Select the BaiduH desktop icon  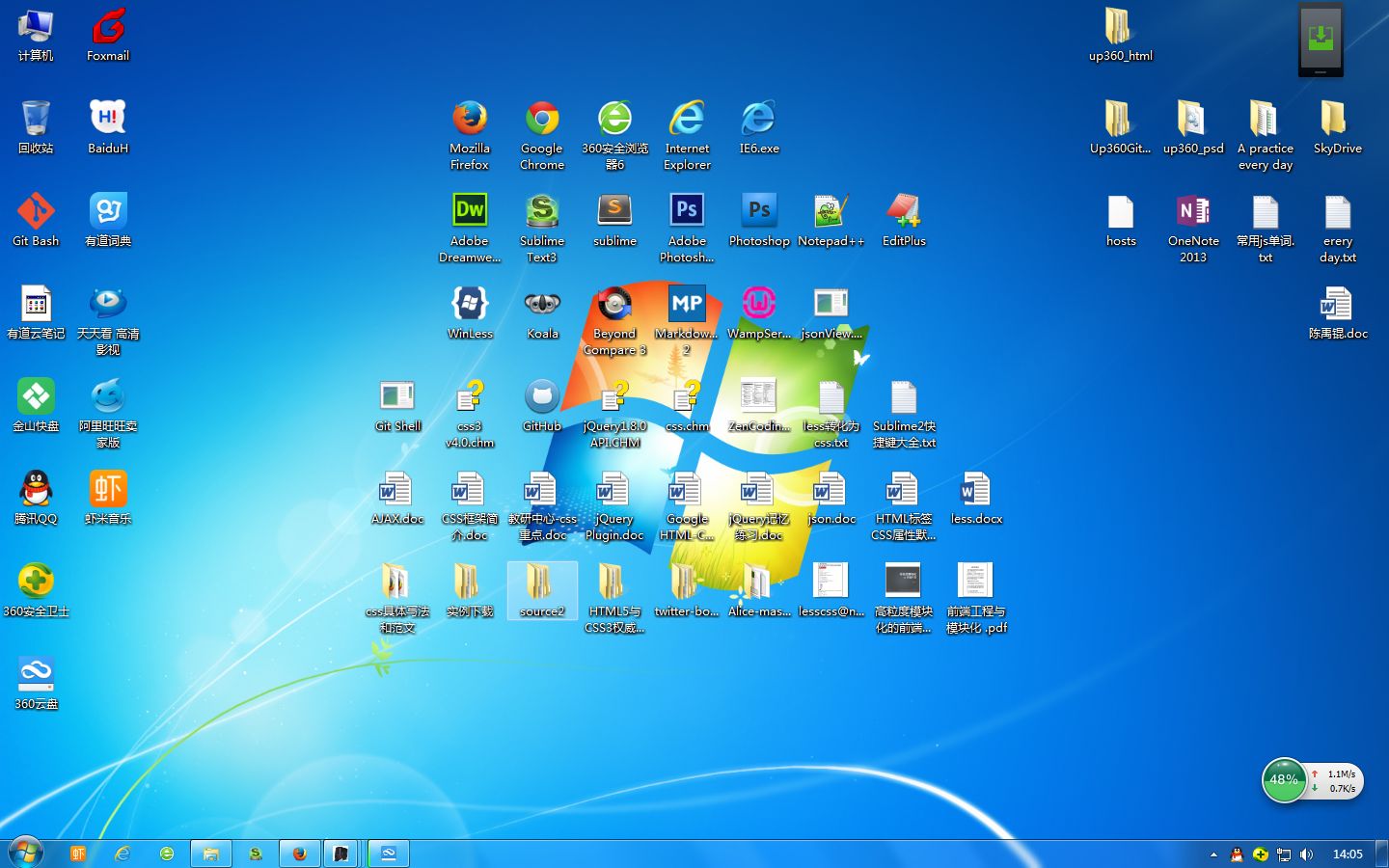(x=108, y=127)
